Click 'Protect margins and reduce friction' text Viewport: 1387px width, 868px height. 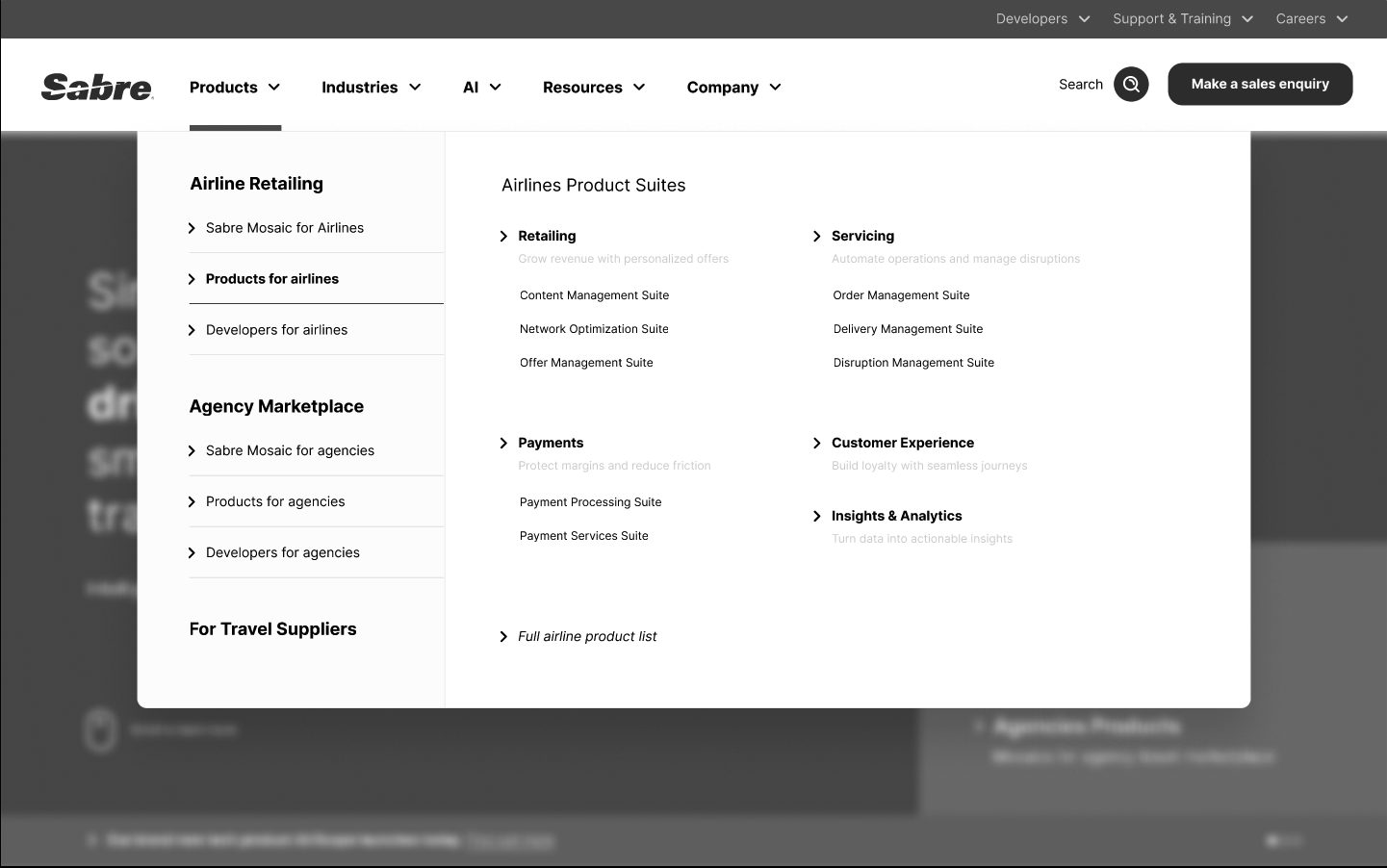pos(614,466)
